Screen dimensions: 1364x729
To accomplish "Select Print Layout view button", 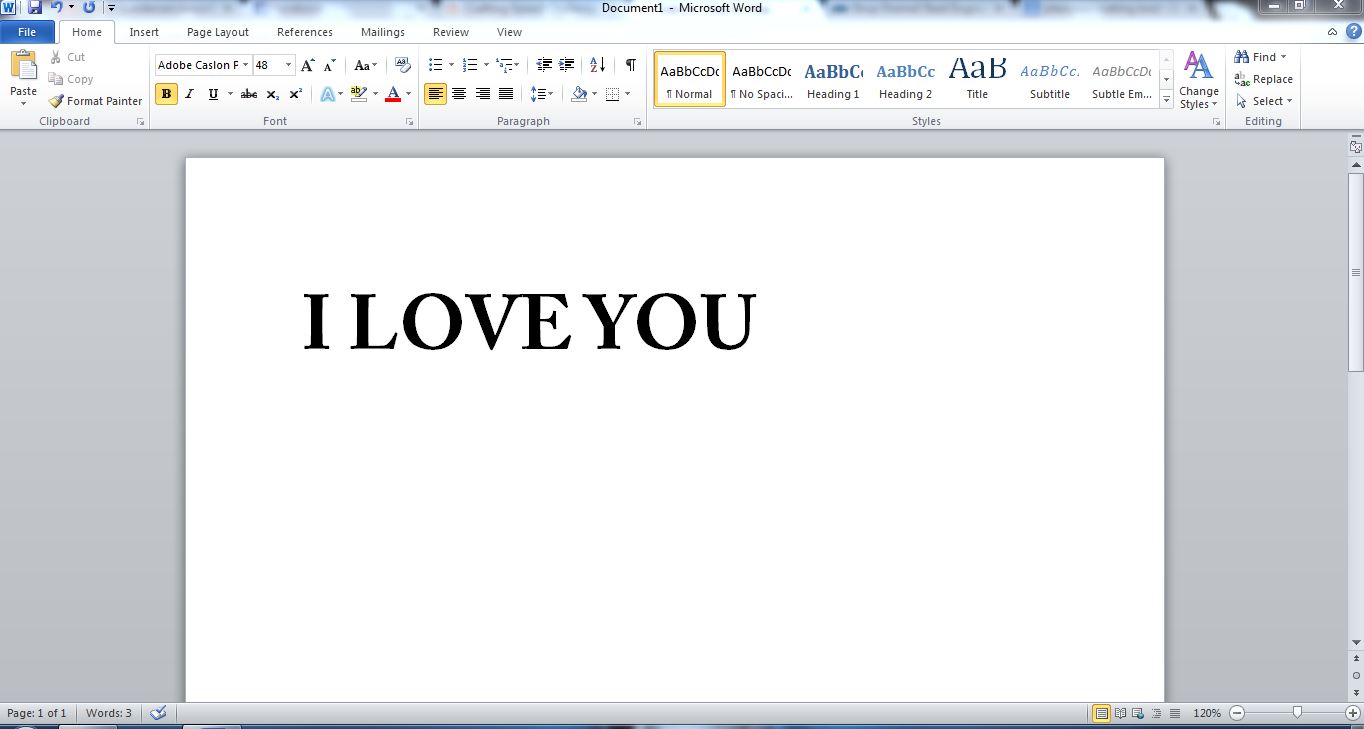I will [1101, 713].
